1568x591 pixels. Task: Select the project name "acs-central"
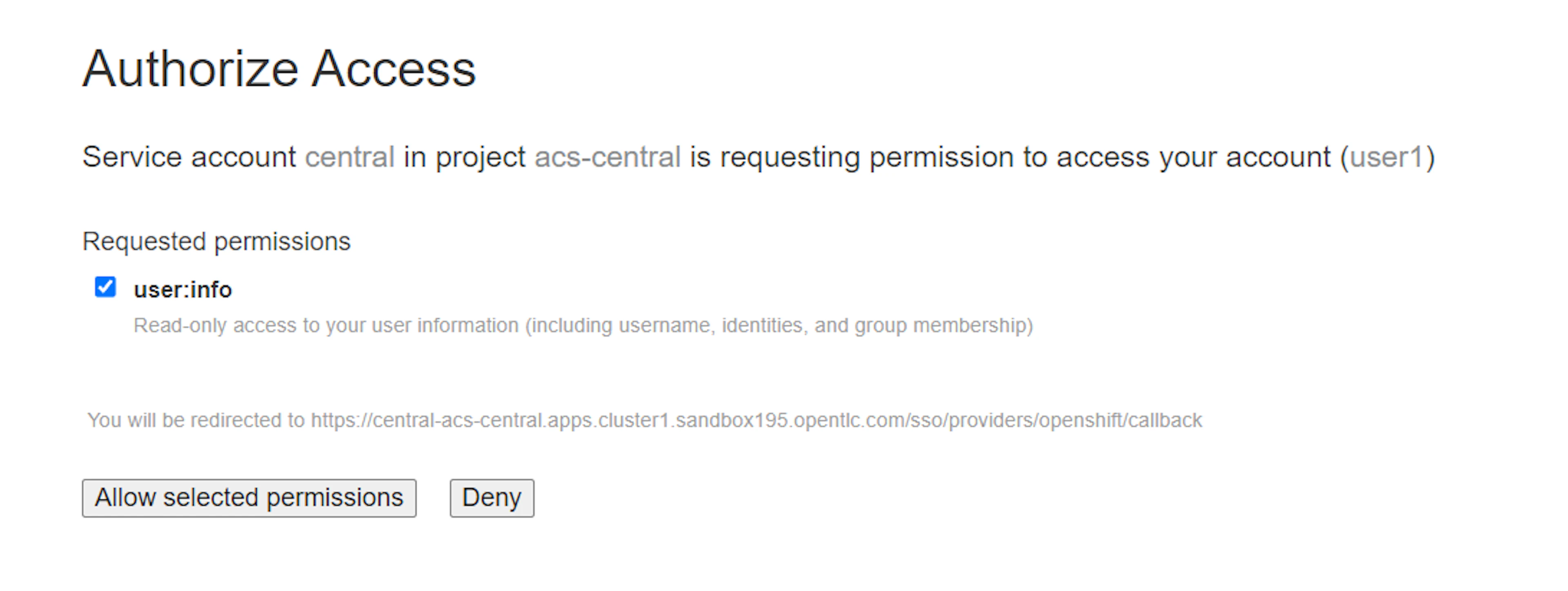pos(607,157)
